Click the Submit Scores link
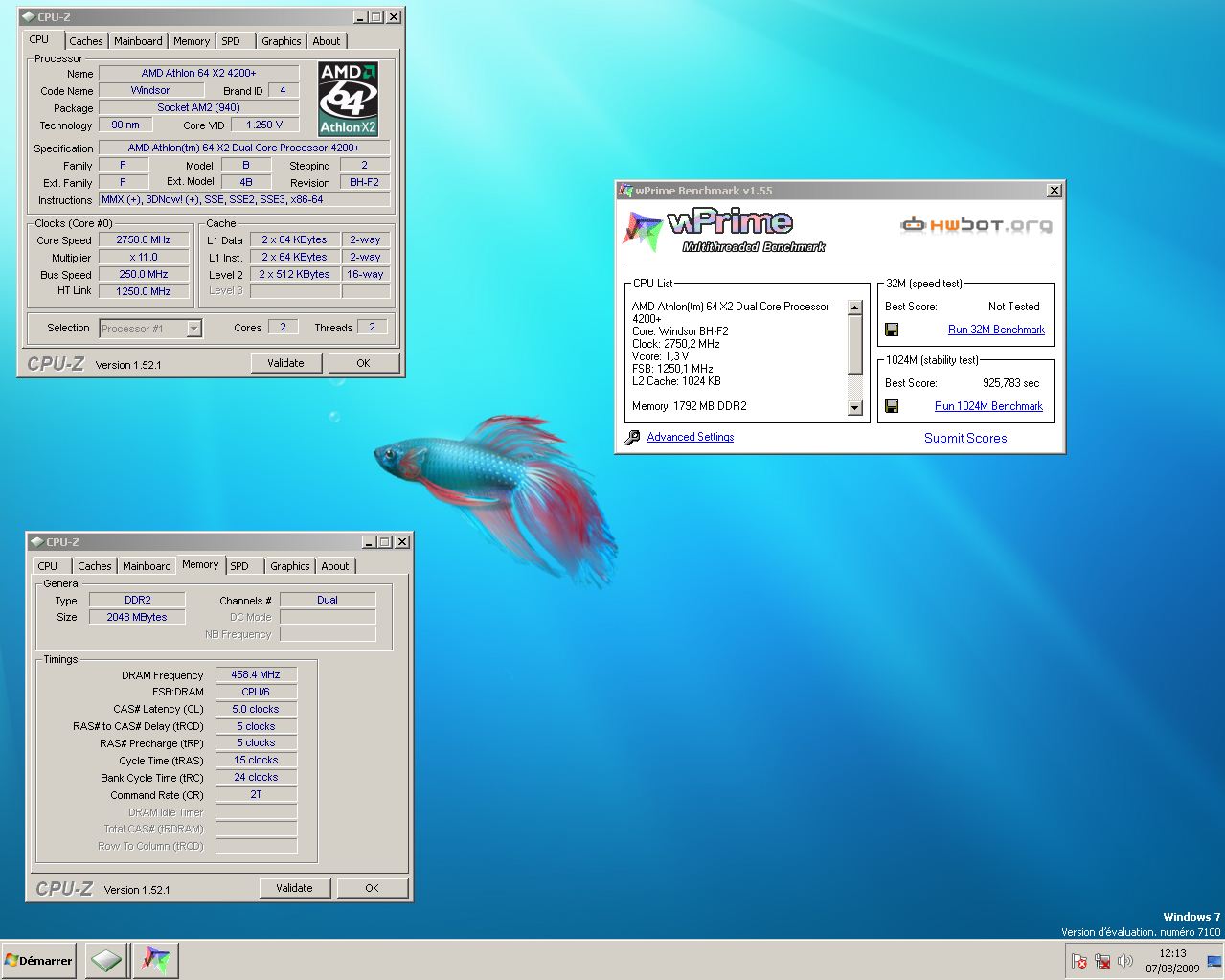 [965, 438]
